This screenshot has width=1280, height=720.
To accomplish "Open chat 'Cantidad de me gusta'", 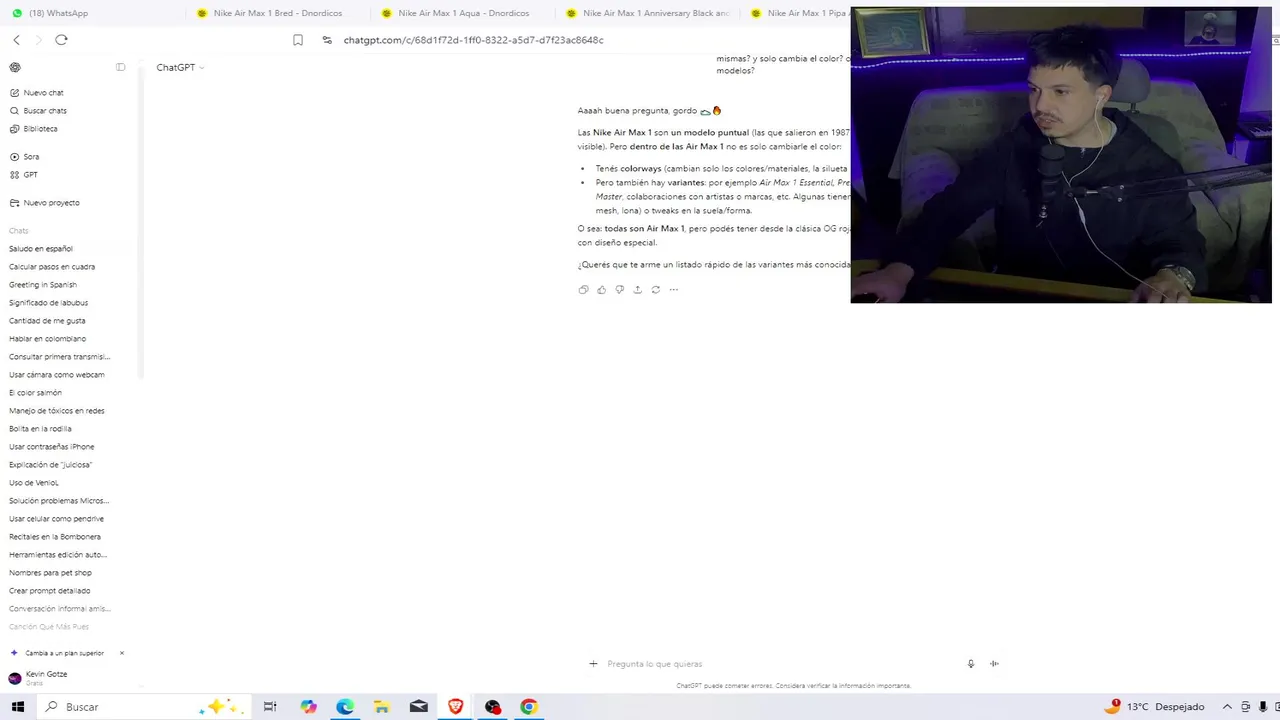I will click(x=47, y=321).
